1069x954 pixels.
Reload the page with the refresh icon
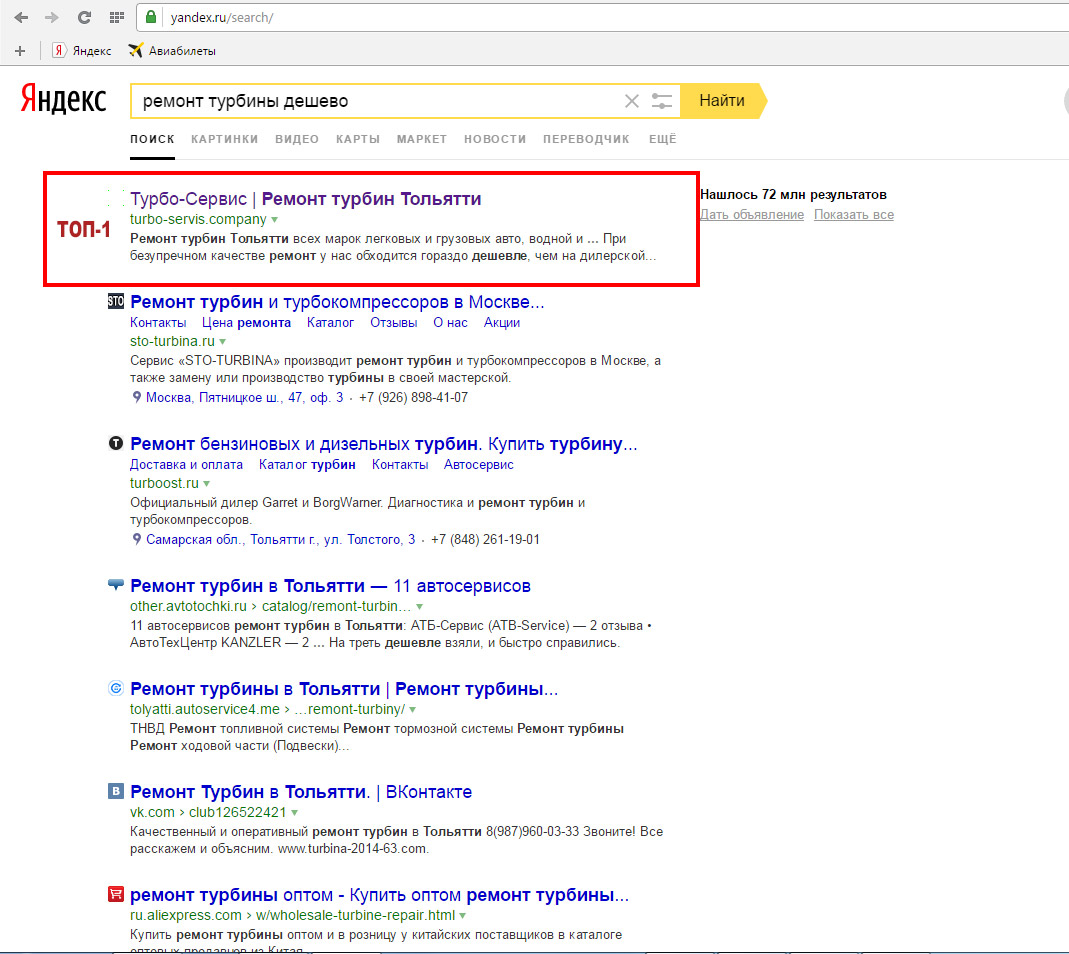pyautogui.click(x=85, y=18)
